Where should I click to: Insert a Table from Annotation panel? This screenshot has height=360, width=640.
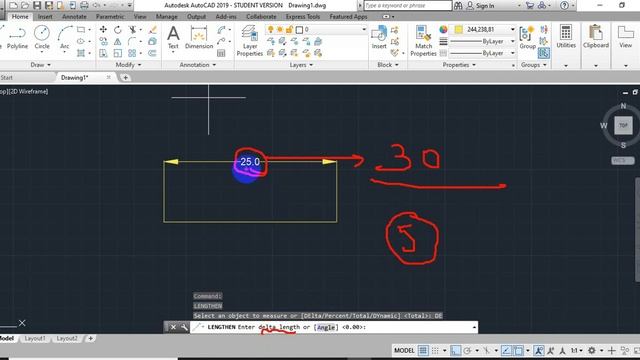[221, 53]
